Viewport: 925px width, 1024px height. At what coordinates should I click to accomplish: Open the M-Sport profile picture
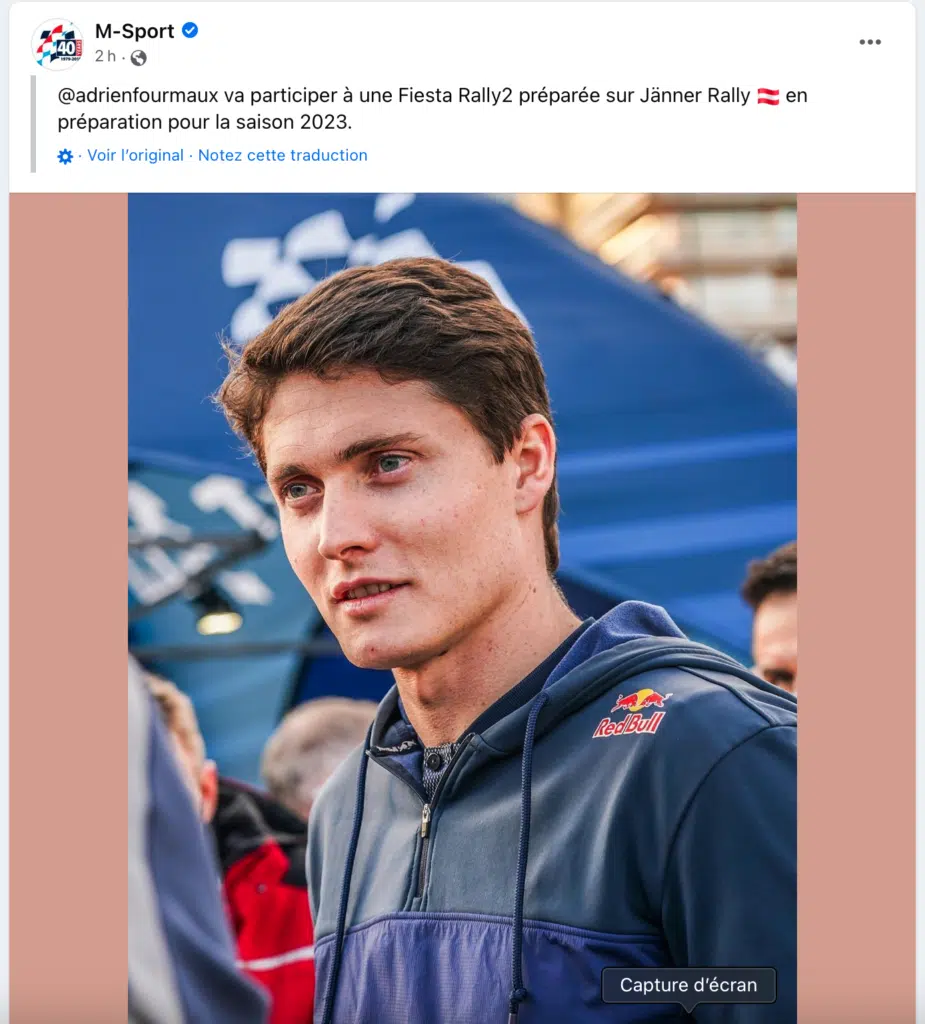pos(57,44)
